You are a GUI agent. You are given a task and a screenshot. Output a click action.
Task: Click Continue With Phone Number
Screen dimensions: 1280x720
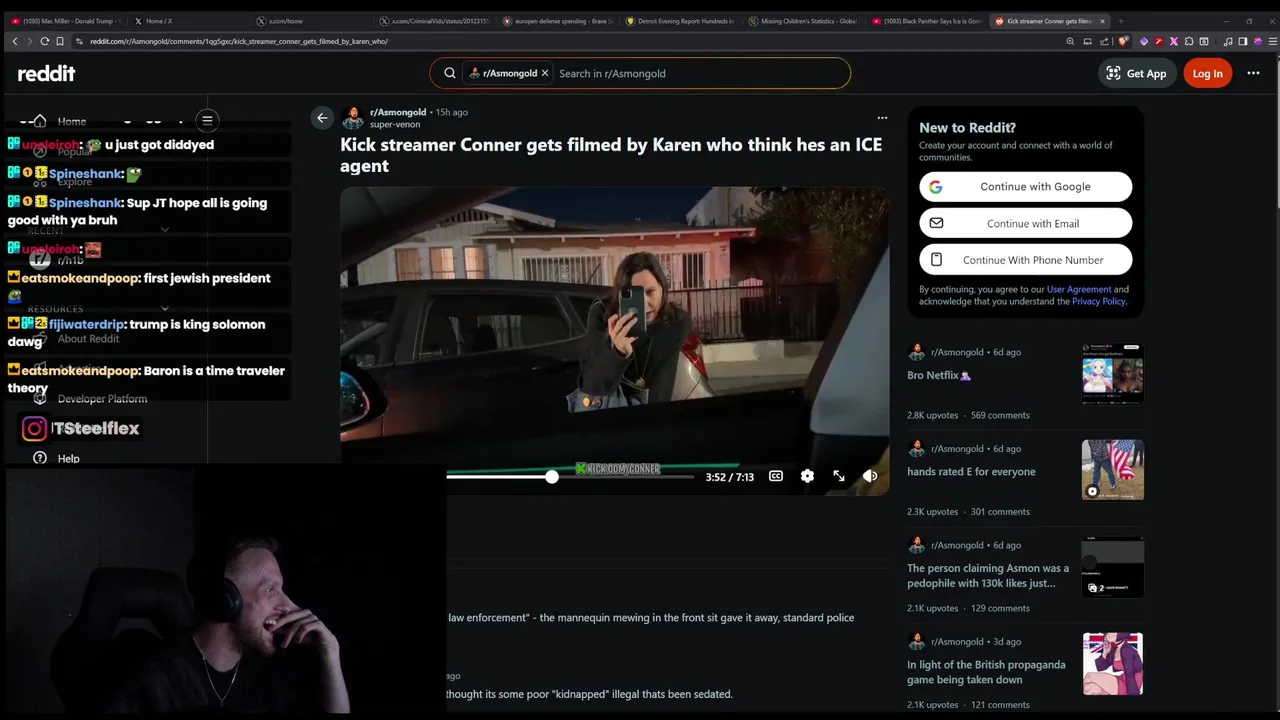coord(1026,260)
